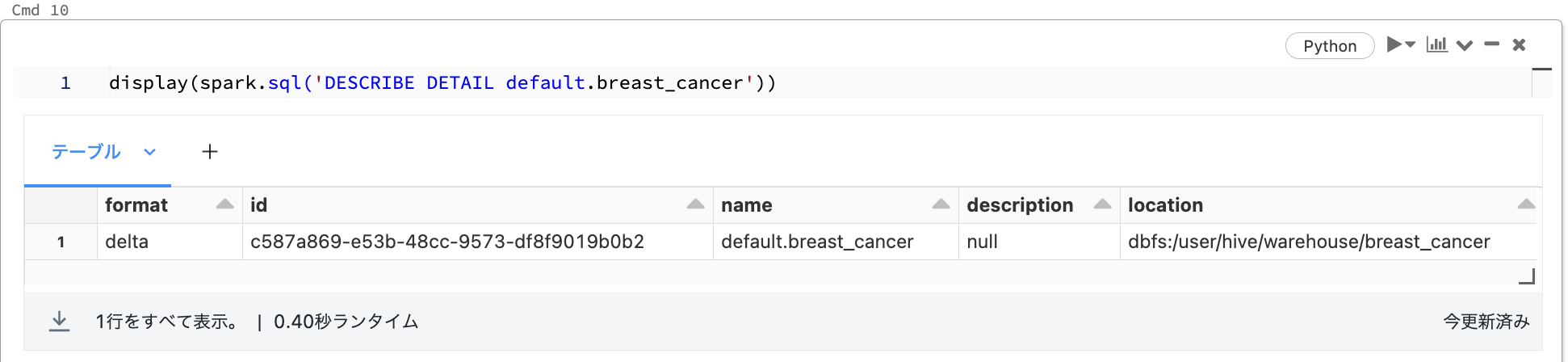This screenshot has width=1568, height=362.
Task: Sort by the format column arrow
Action: coord(225,204)
